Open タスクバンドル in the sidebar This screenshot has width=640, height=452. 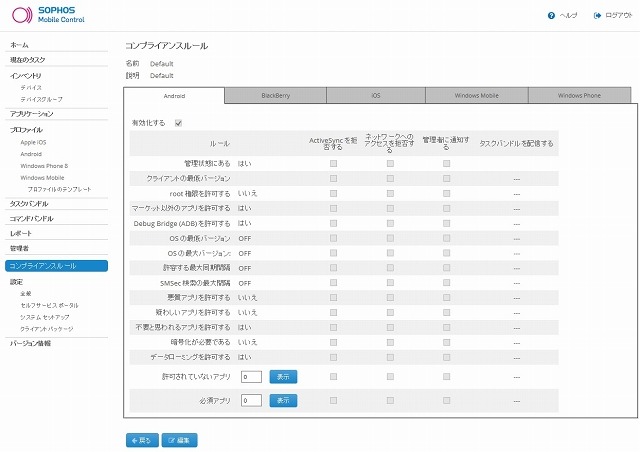coord(29,204)
